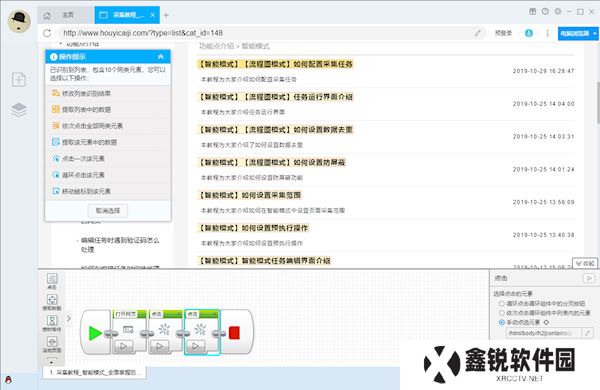
Task: Choose 点击一次该元素 in the tips panel
Action: click(x=108, y=159)
